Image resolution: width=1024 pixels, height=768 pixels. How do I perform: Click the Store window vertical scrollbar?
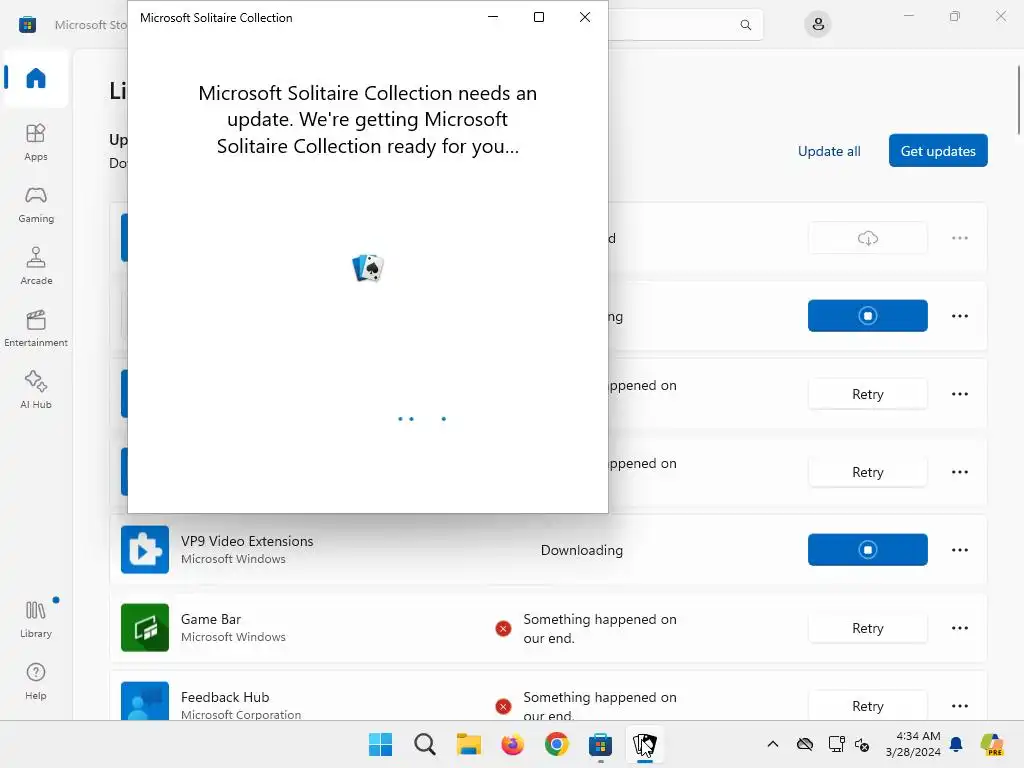click(x=1019, y=101)
